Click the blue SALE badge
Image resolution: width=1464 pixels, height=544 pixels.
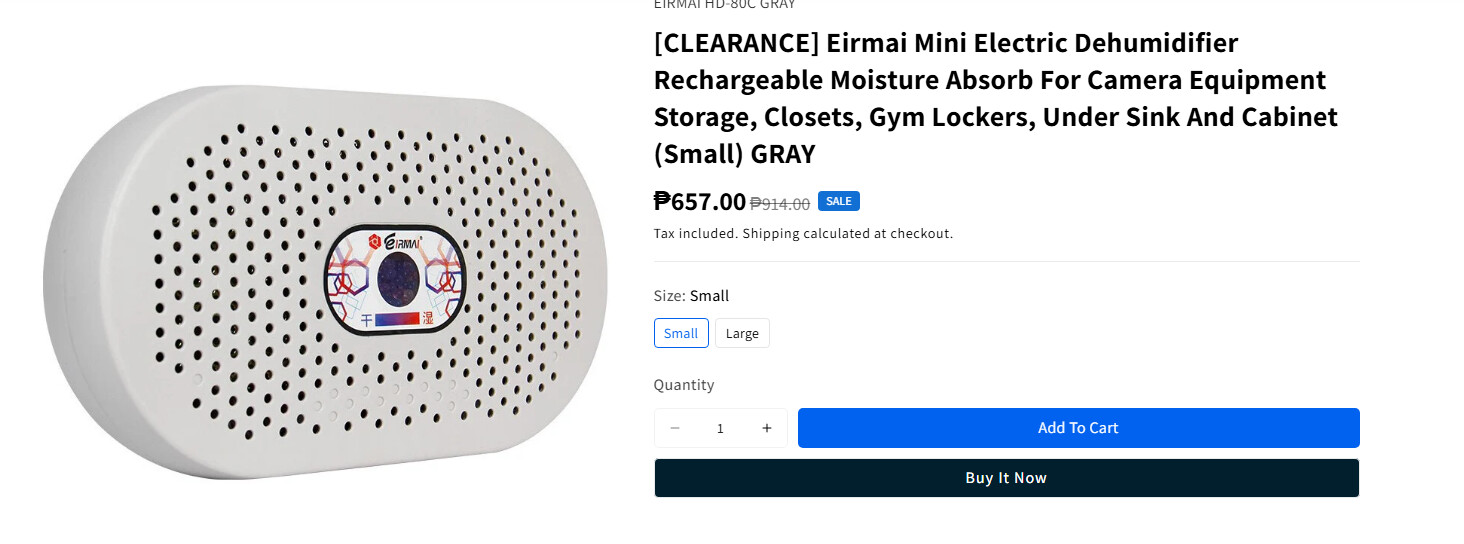[x=838, y=201]
